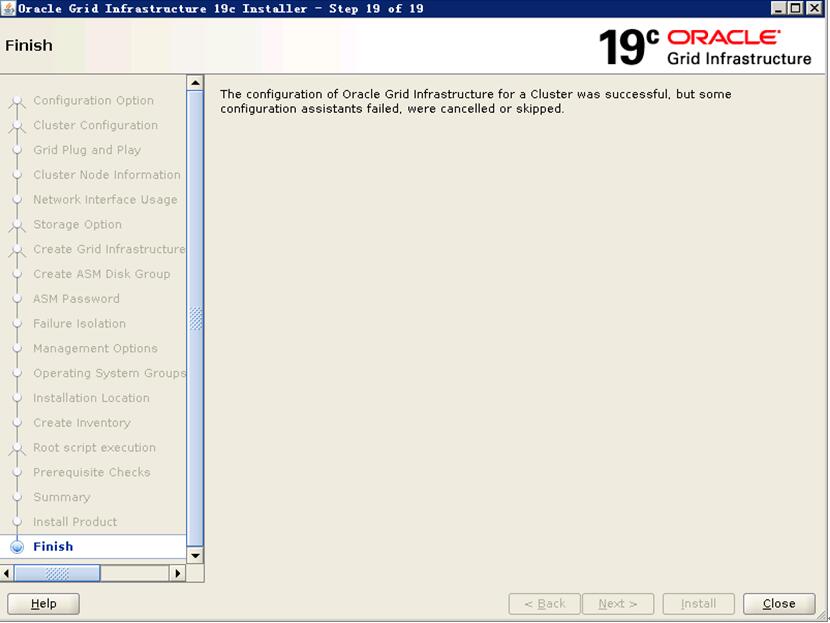Click Cluster Configuration step node icon
Screen dimensions: 830x623
pos(17,126)
